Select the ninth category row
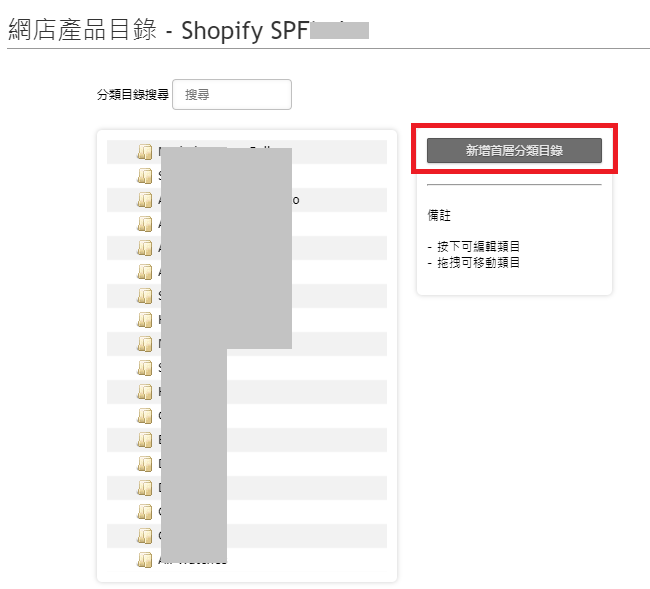Viewport: 650px width, 589px height. pyautogui.click(x=247, y=344)
